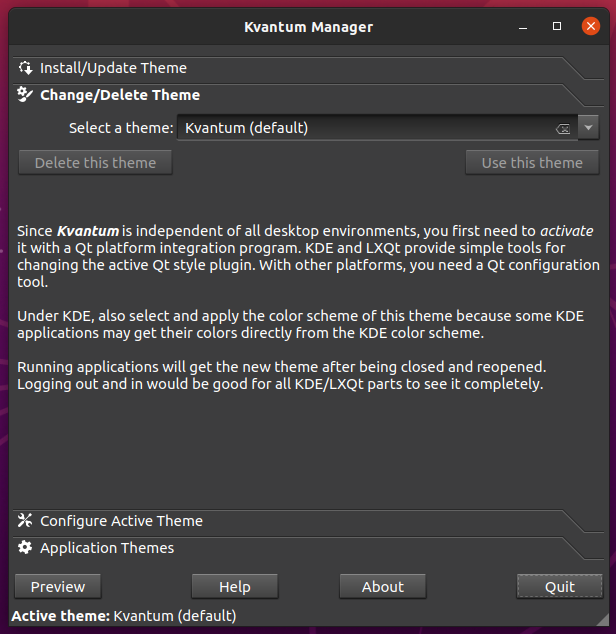
Task: Click the 'Select a theme:' label
Action: [x=121, y=128]
